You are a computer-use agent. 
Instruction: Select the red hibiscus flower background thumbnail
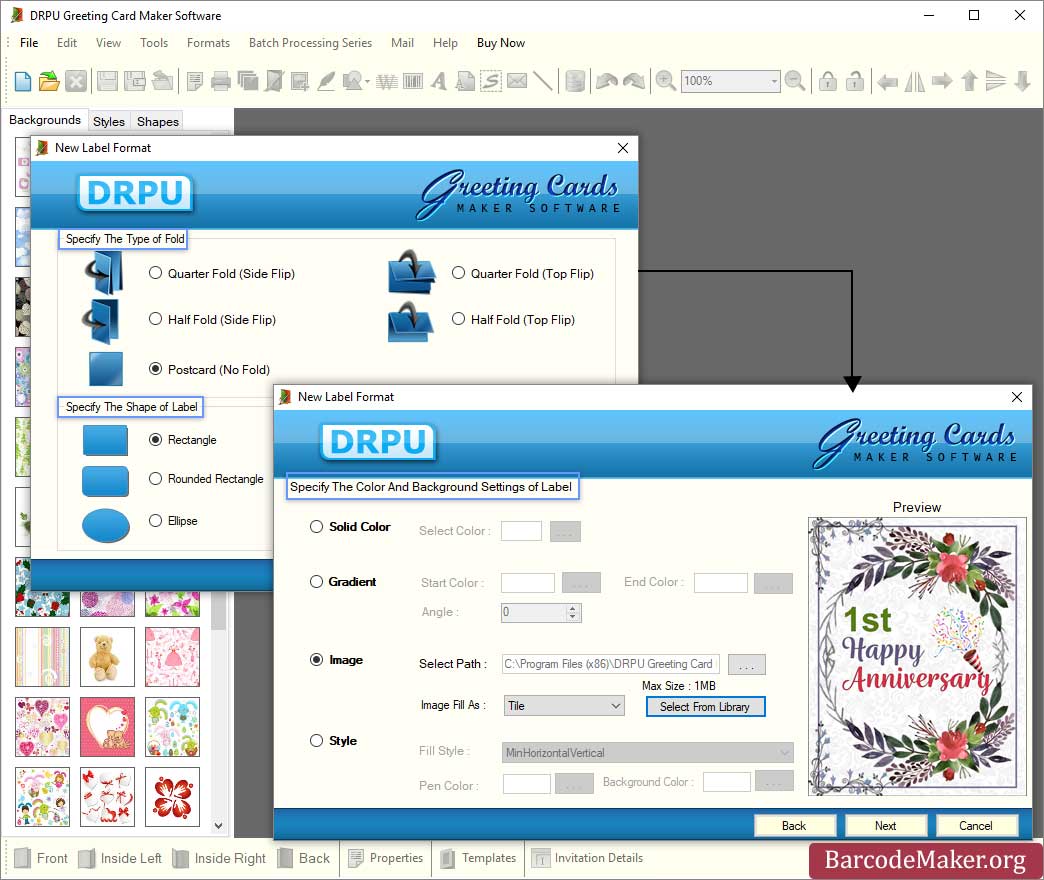click(x=172, y=797)
